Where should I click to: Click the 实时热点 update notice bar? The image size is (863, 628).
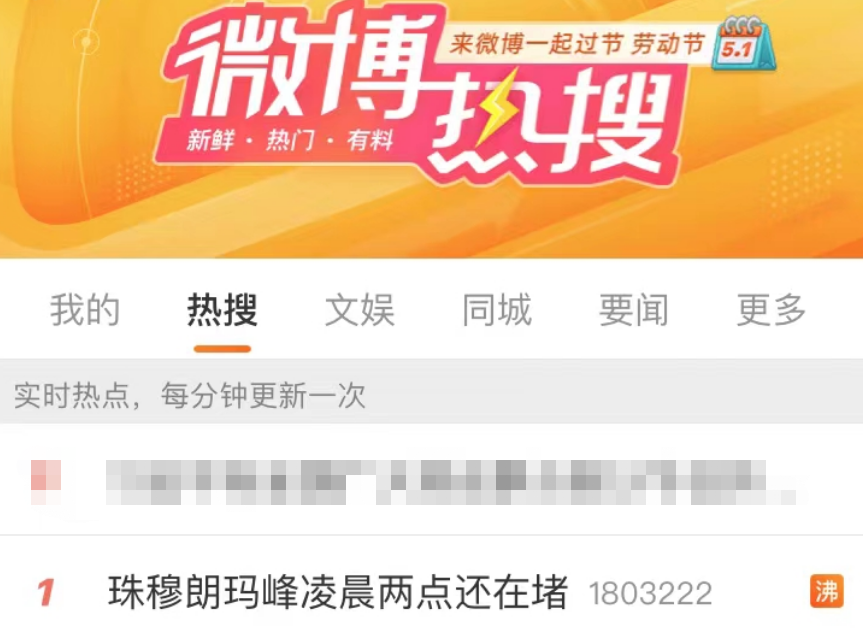coord(432,395)
